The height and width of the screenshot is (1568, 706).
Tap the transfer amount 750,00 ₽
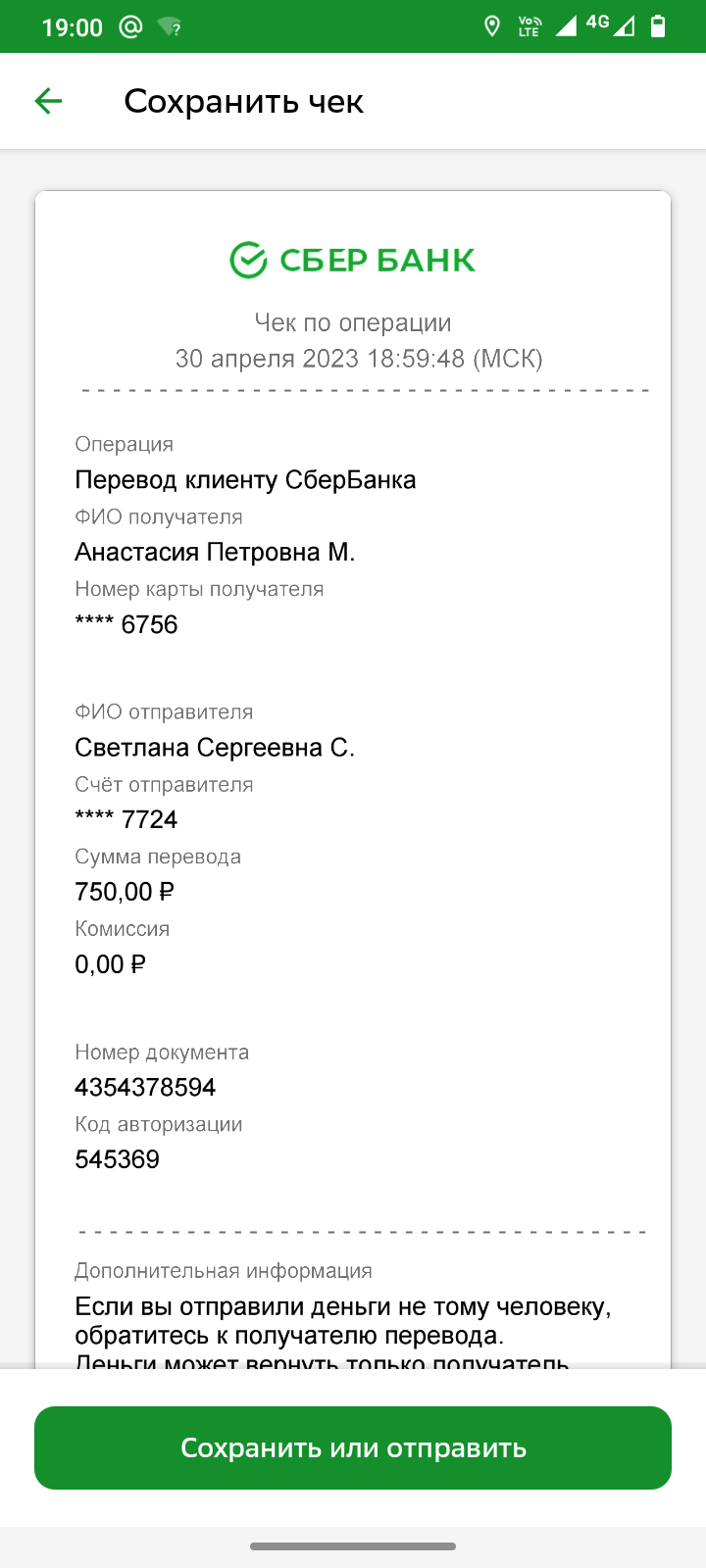(125, 892)
